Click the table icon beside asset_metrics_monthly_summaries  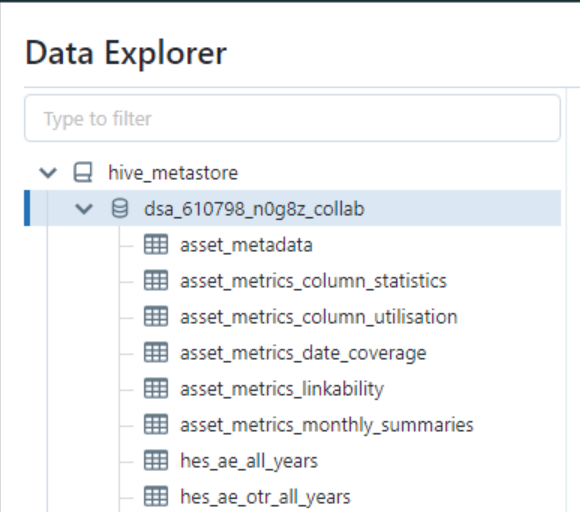pos(156,424)
